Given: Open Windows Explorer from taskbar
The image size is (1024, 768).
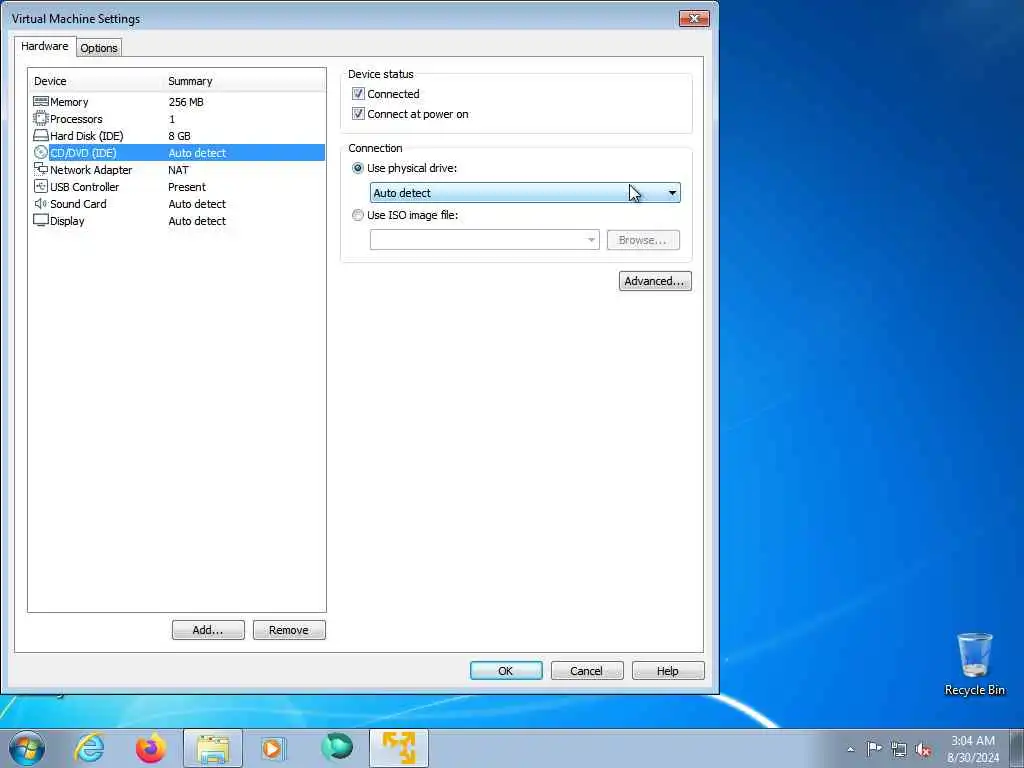Looking at the screenshot, I should (x=213, y=748).
